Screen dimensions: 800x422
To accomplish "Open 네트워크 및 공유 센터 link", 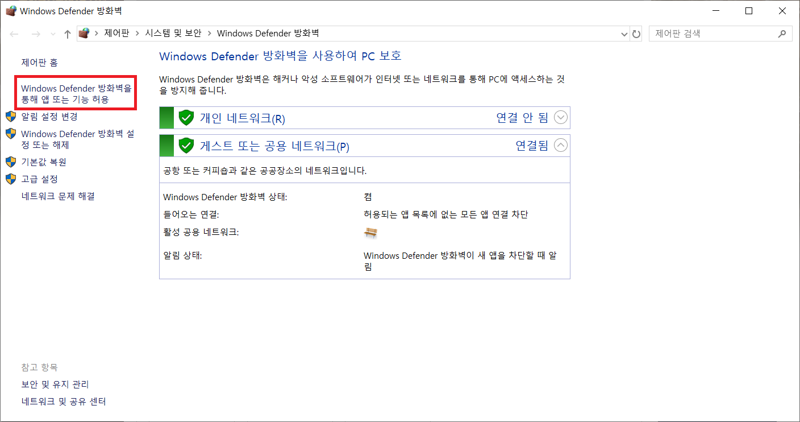I will [x=63, y=402].
